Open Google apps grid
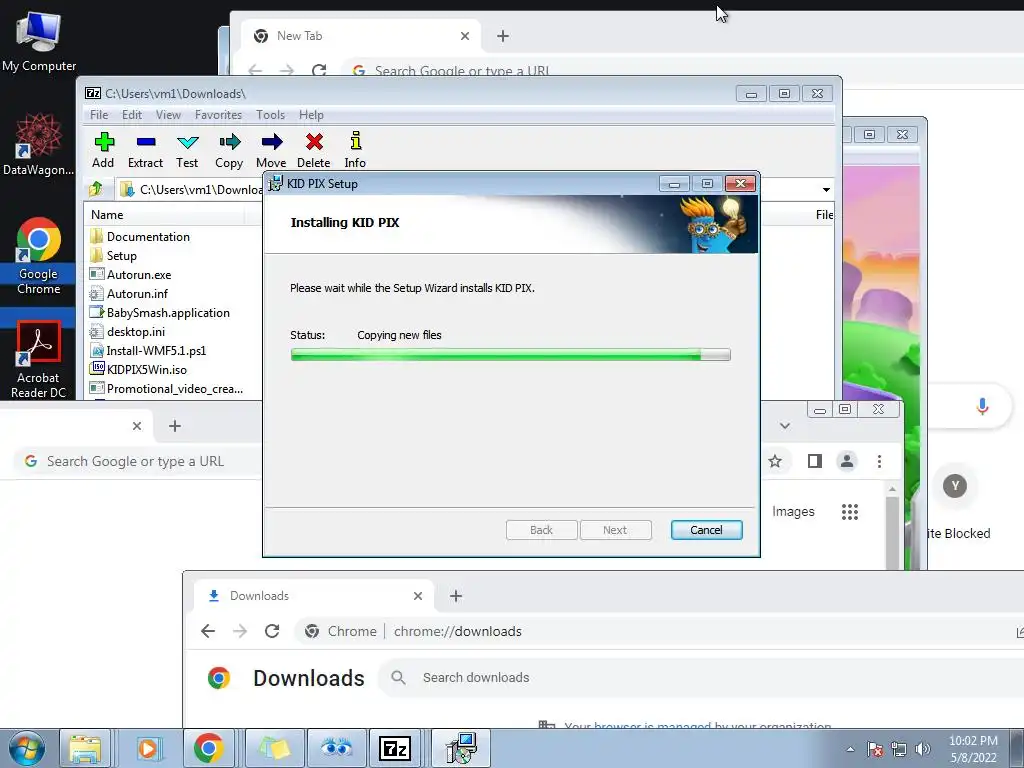This screenshot has height=768, width=1024. (850, 511)
